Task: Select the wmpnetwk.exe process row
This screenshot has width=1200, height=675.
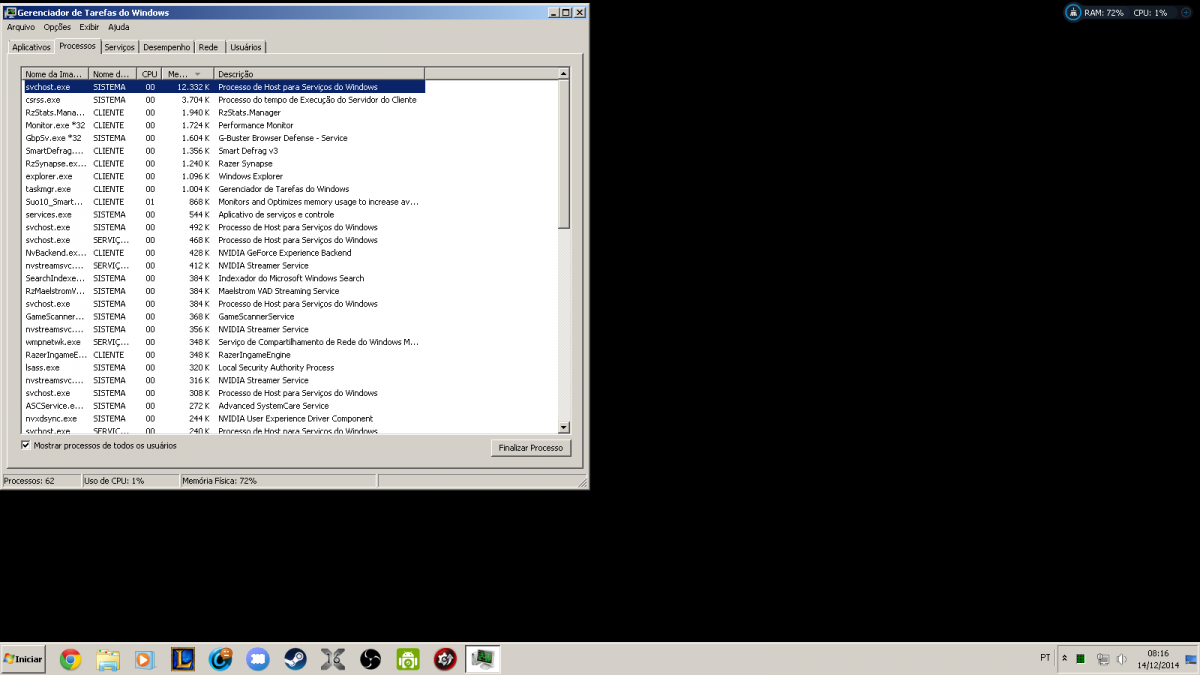Action: tap(224, 342)
